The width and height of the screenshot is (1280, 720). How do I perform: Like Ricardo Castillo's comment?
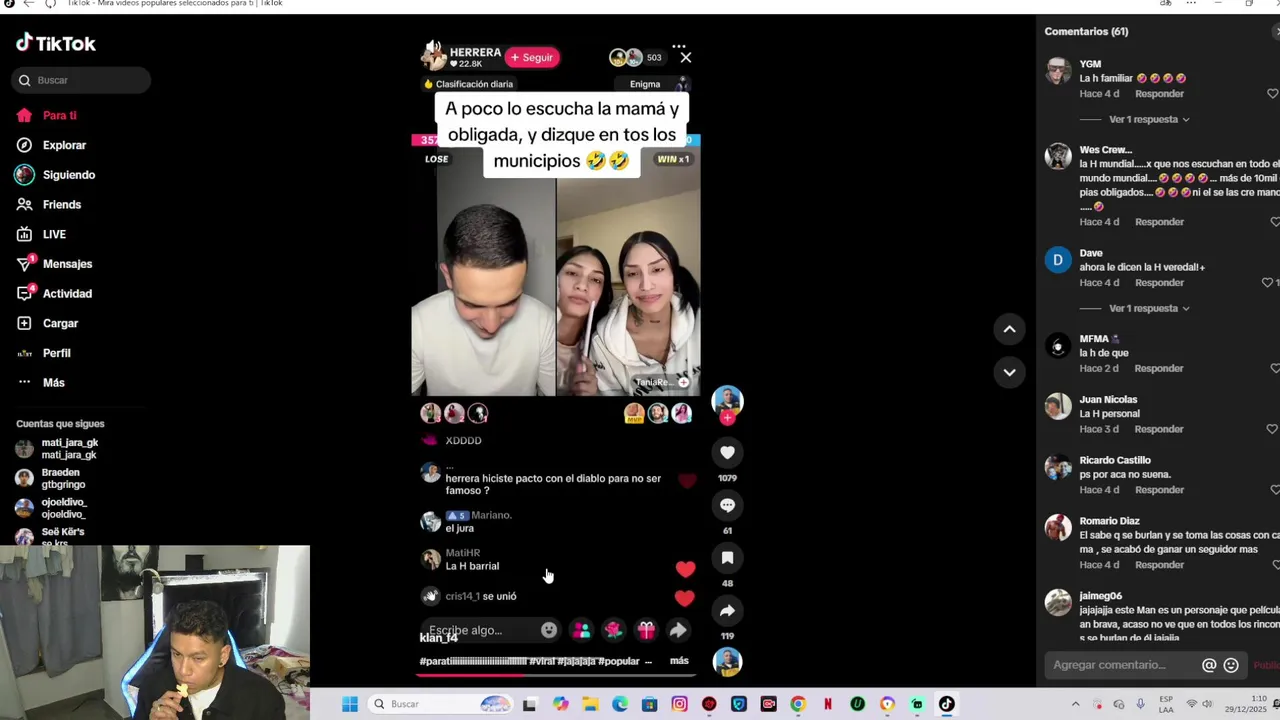pyautogui.click(x=1274, y=490)
